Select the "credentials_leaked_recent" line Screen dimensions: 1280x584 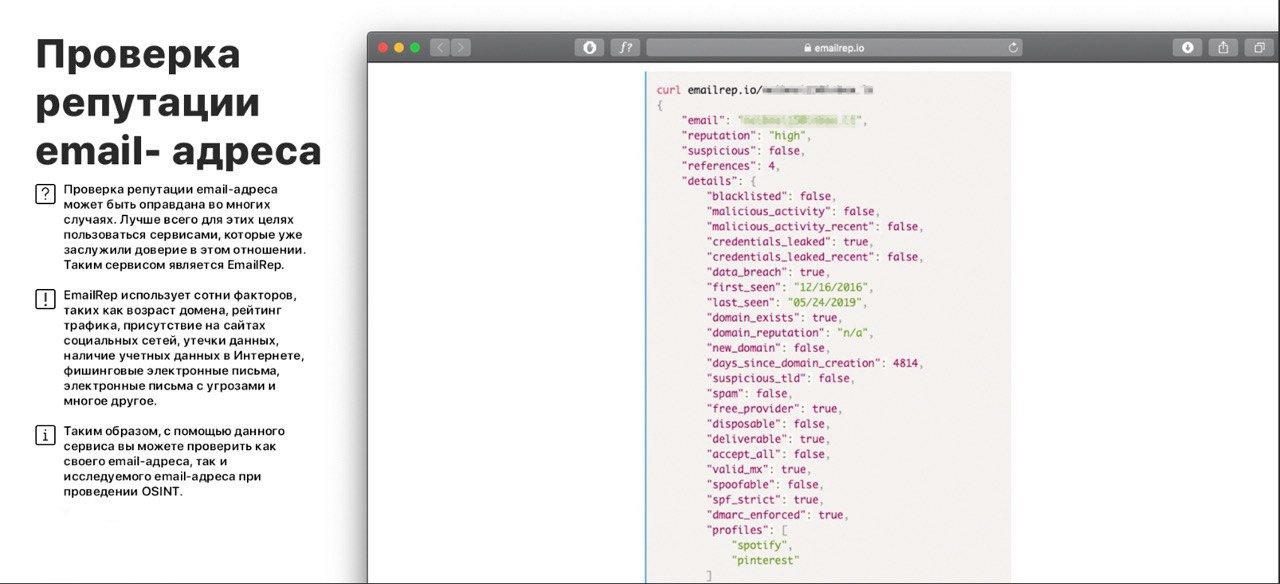click(x=815, y=256)
